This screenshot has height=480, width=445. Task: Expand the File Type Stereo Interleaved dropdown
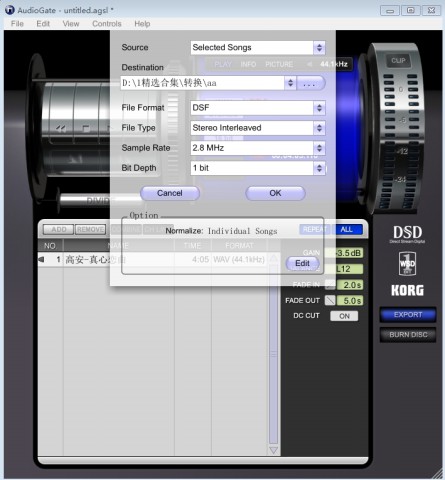coord(319,128)
